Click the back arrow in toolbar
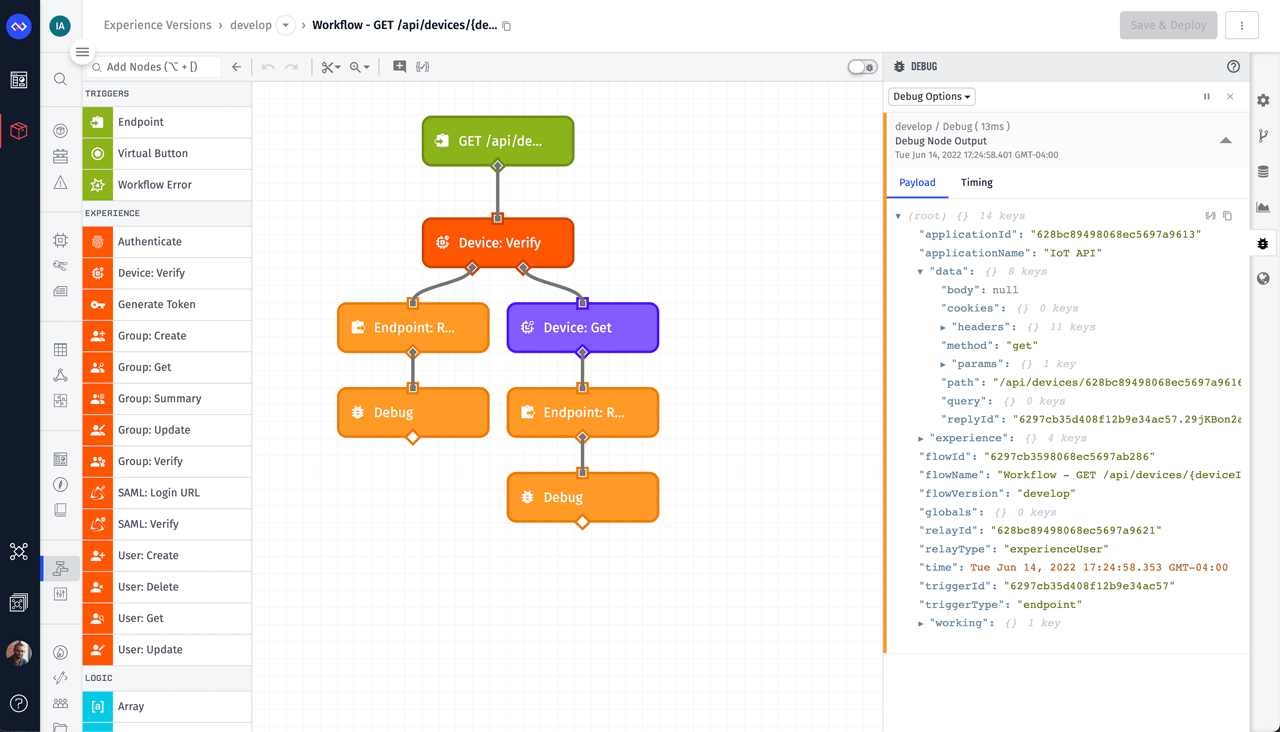Viewport: 1280px width, 732px height. point(237,67)
